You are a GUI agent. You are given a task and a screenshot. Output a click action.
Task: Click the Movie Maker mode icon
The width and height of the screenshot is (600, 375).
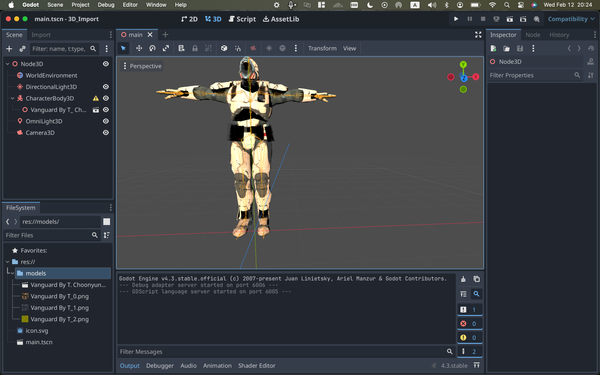pyautogui.click(x=537, y=19)
